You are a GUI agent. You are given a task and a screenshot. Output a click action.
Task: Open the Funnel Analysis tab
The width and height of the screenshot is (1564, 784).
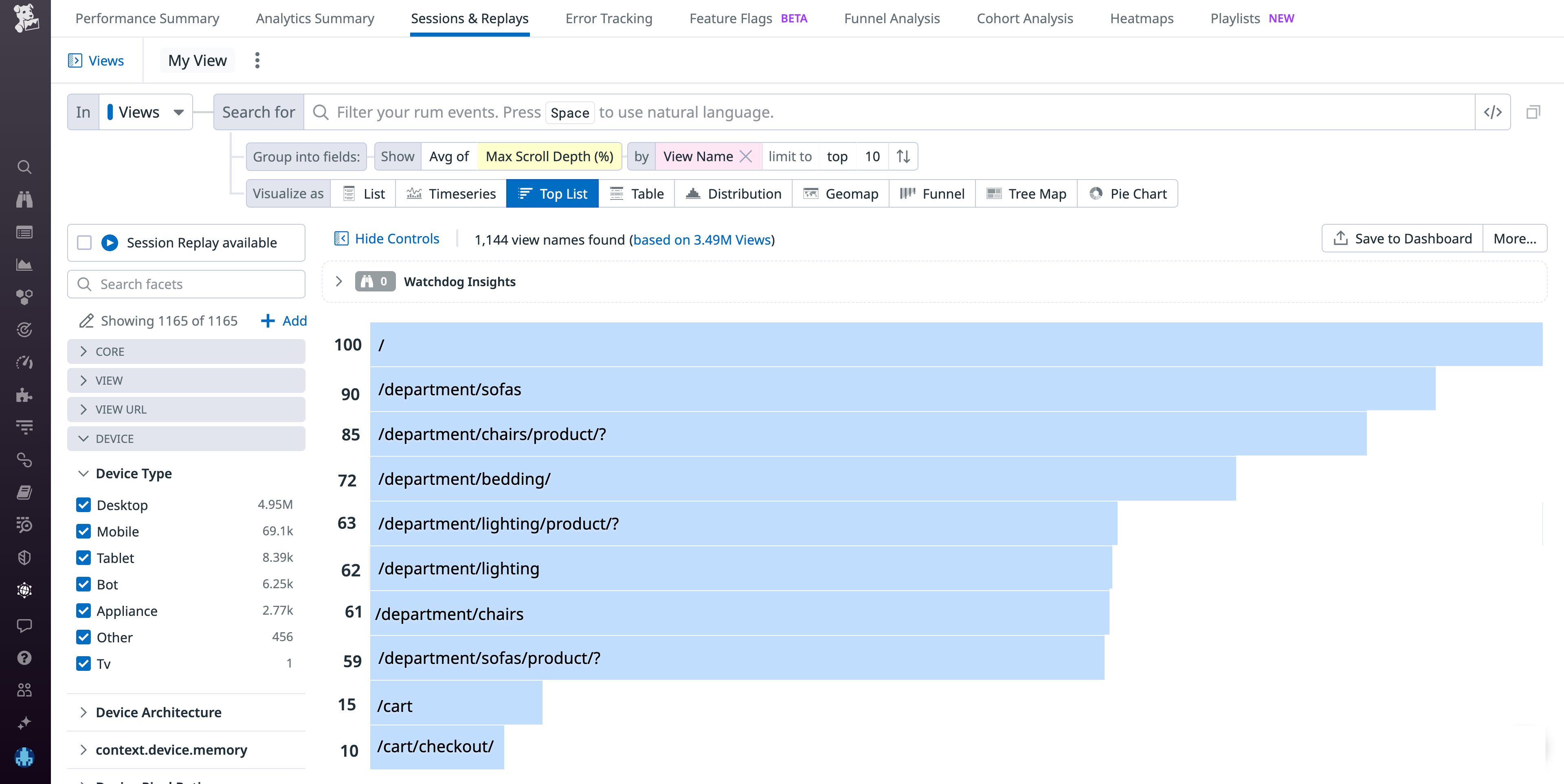click(x=891, y=18)
